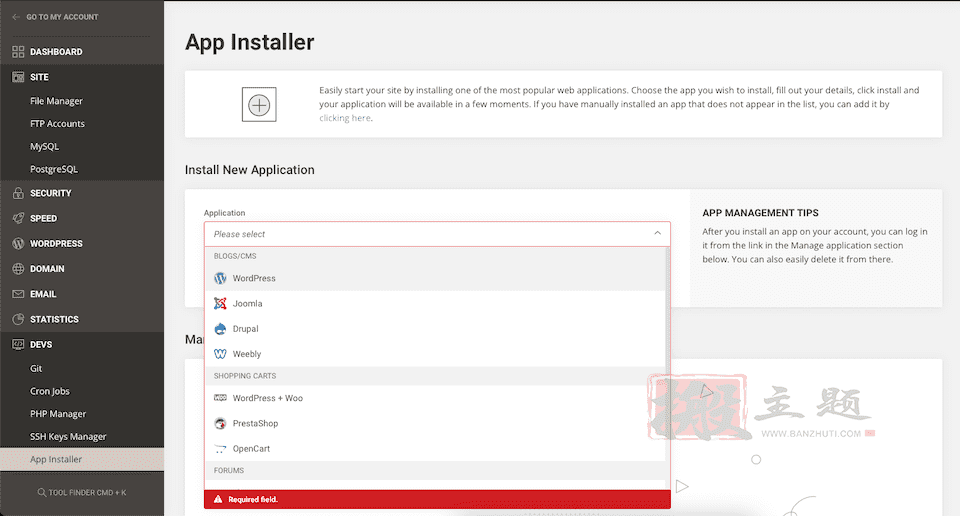Screen dimensions: 960x516
Task: Select PrestaShop option
Action: [435, 423]
